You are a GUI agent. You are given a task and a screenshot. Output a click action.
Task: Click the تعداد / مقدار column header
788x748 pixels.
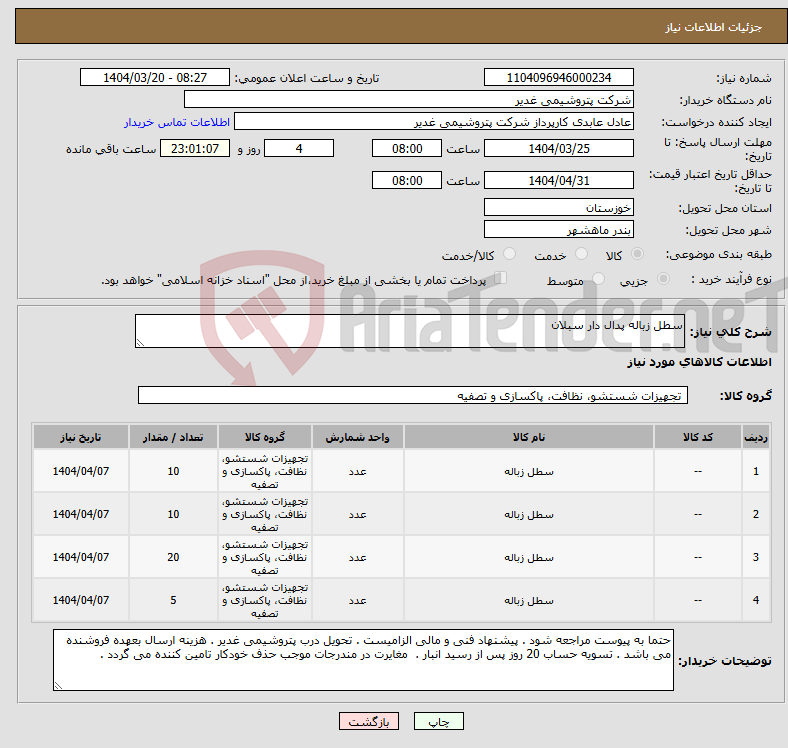pyautogui.click(x=173, y=437)
